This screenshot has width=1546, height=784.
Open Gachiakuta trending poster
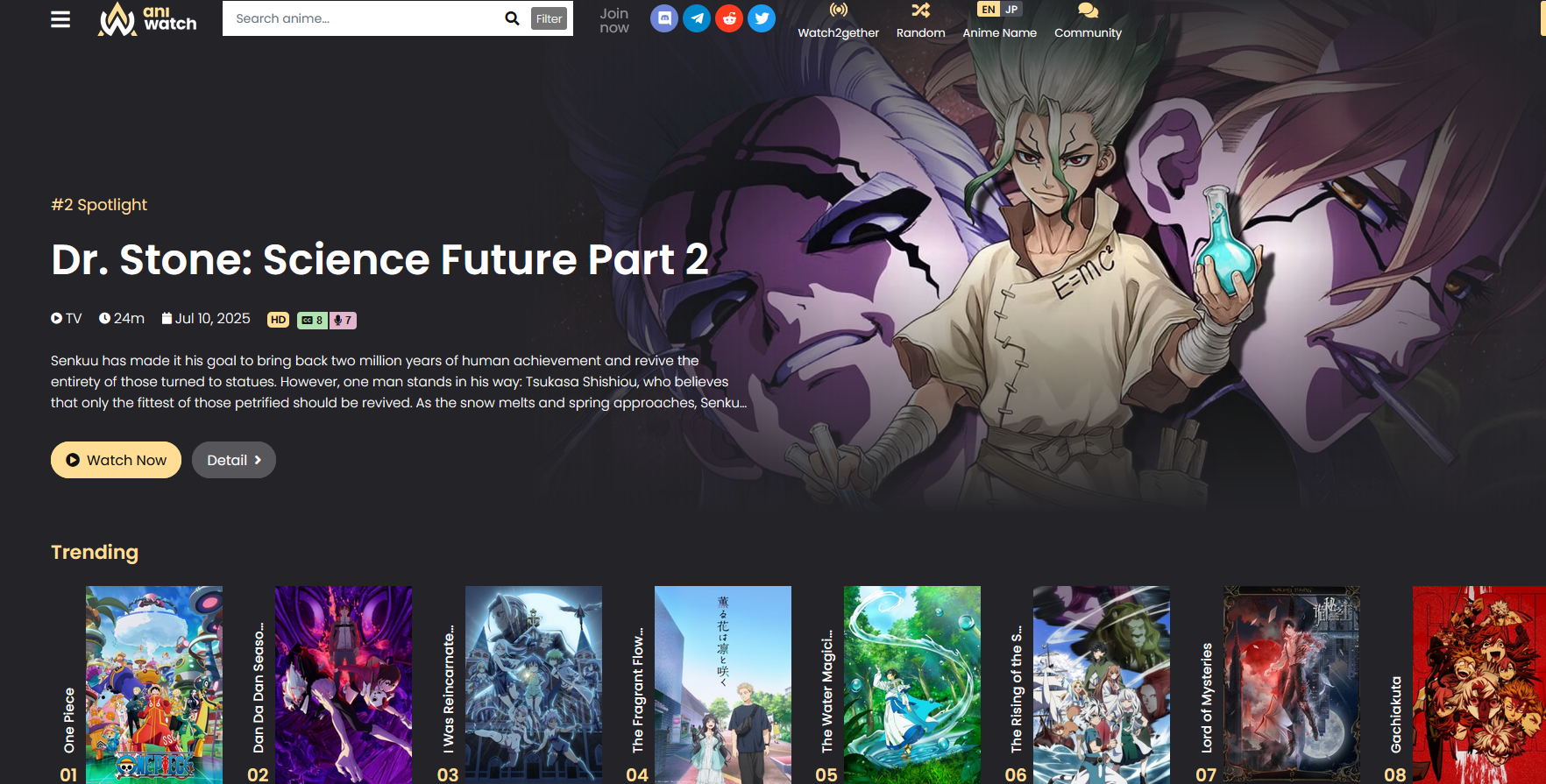tap(1479, 685)
